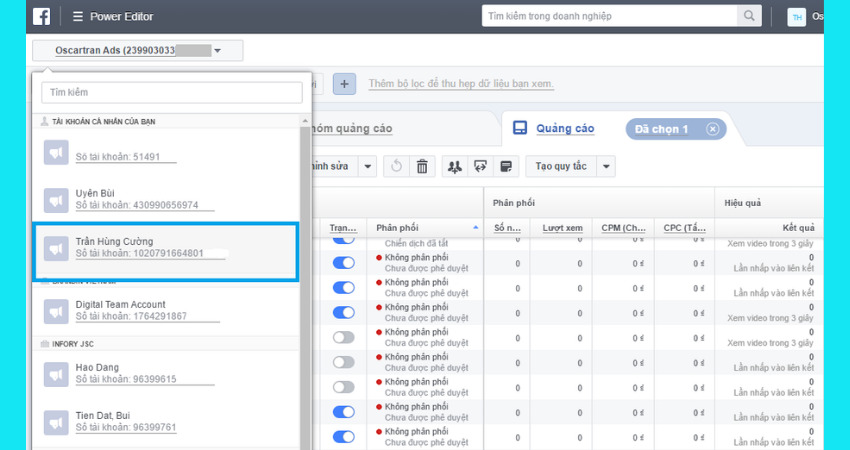Click the trash delete icon

coord(422,166)
